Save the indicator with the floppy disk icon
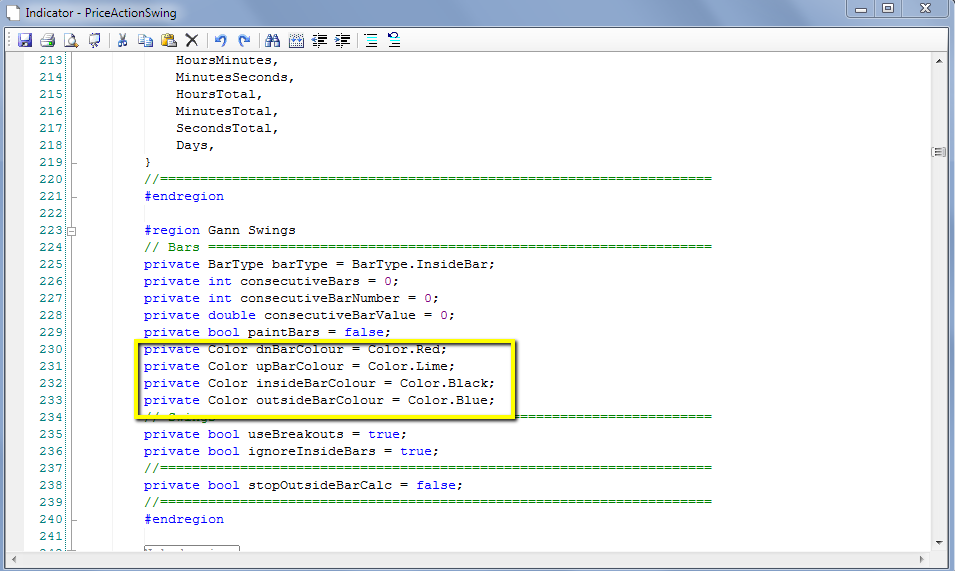Viewport: 955px width, 571px height. 24,40
